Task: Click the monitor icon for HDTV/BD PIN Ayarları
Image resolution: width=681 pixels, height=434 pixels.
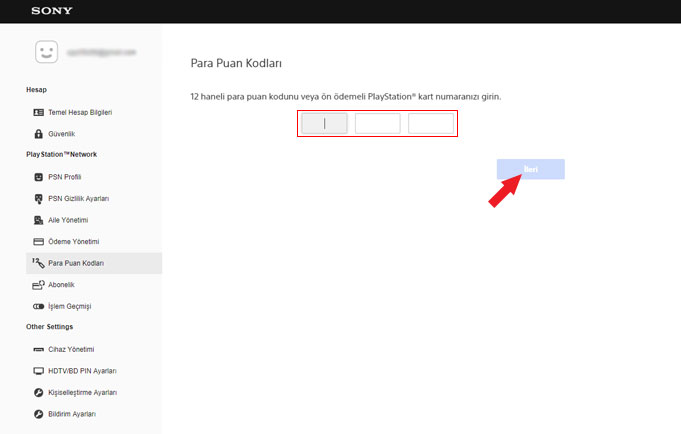Action: pyautogui.click(x=38, y=371)
